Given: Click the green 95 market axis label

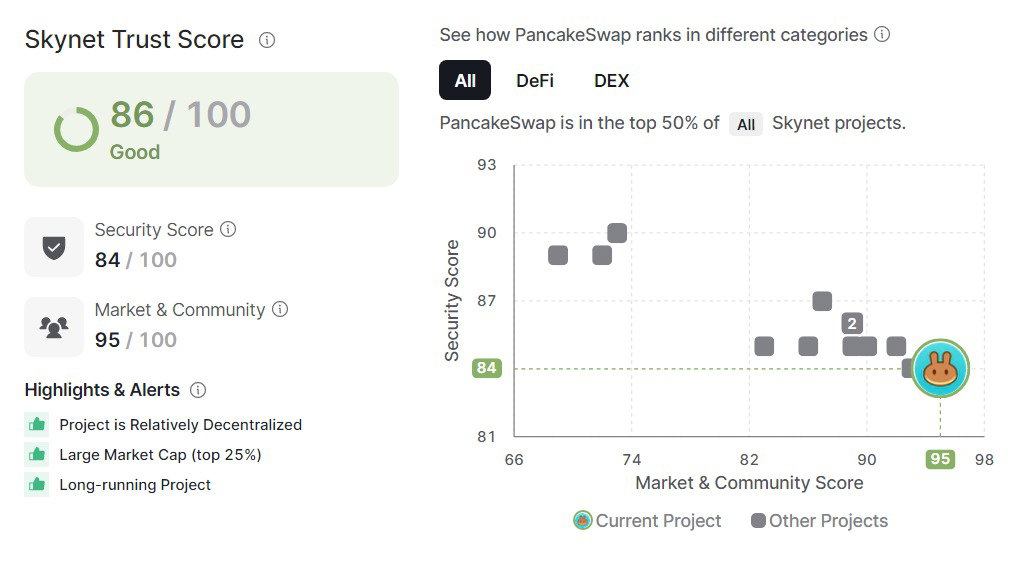Looking at the screenshot, I should point(940,459).
